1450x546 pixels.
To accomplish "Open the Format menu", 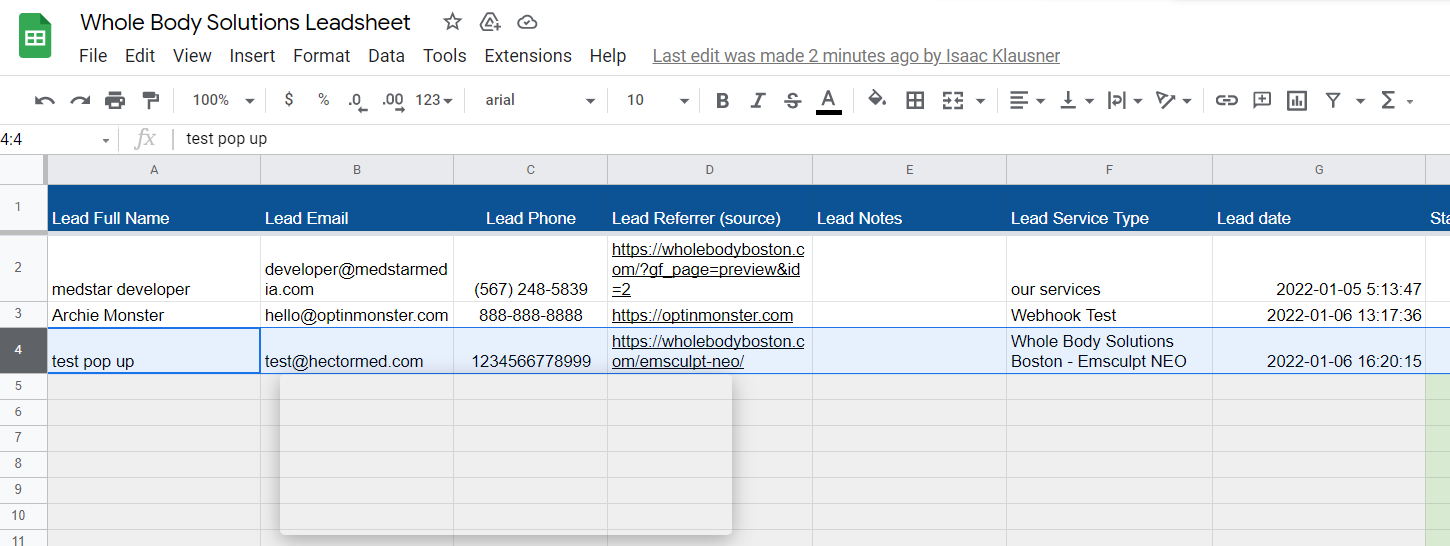I will (x=322, y=56).
